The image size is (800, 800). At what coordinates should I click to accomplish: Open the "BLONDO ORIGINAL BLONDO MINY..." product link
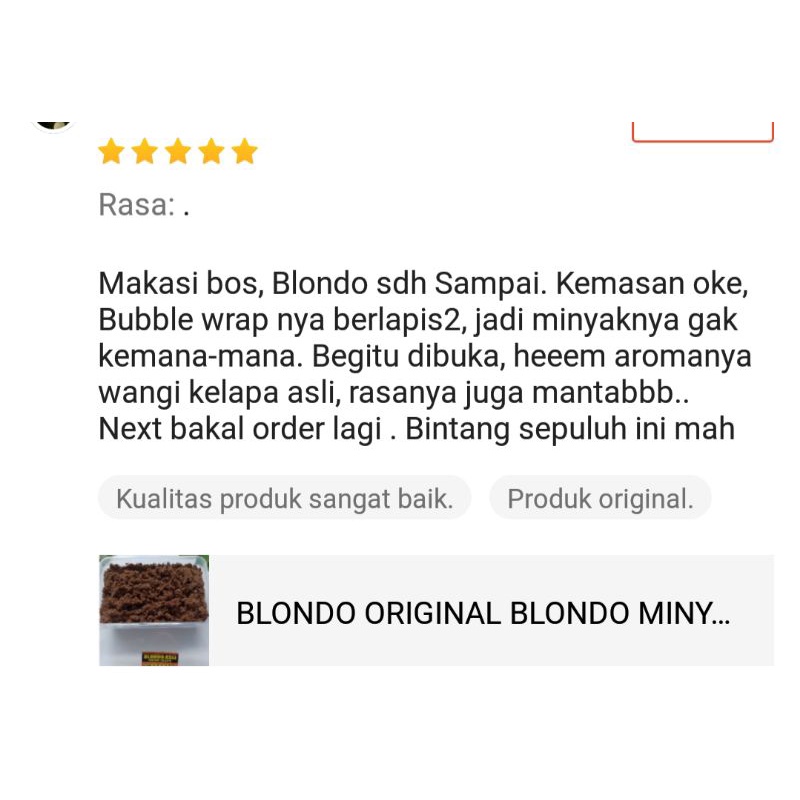[483, 613]
